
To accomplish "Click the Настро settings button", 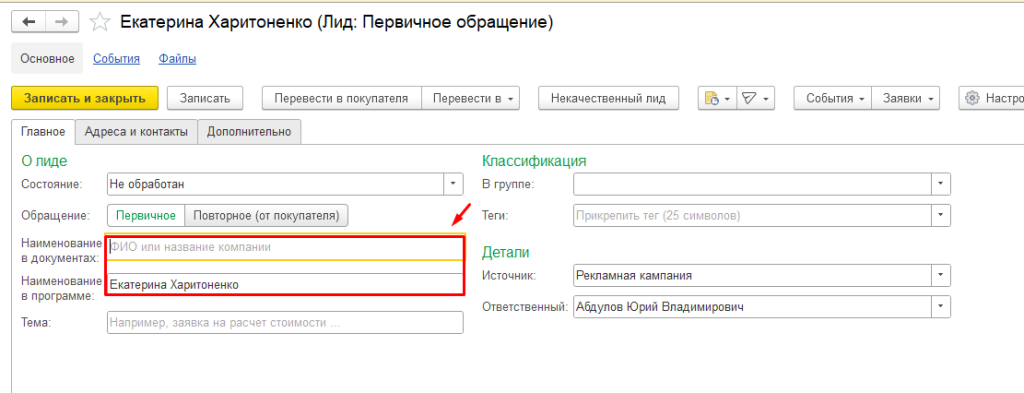I will click(991, 99).
